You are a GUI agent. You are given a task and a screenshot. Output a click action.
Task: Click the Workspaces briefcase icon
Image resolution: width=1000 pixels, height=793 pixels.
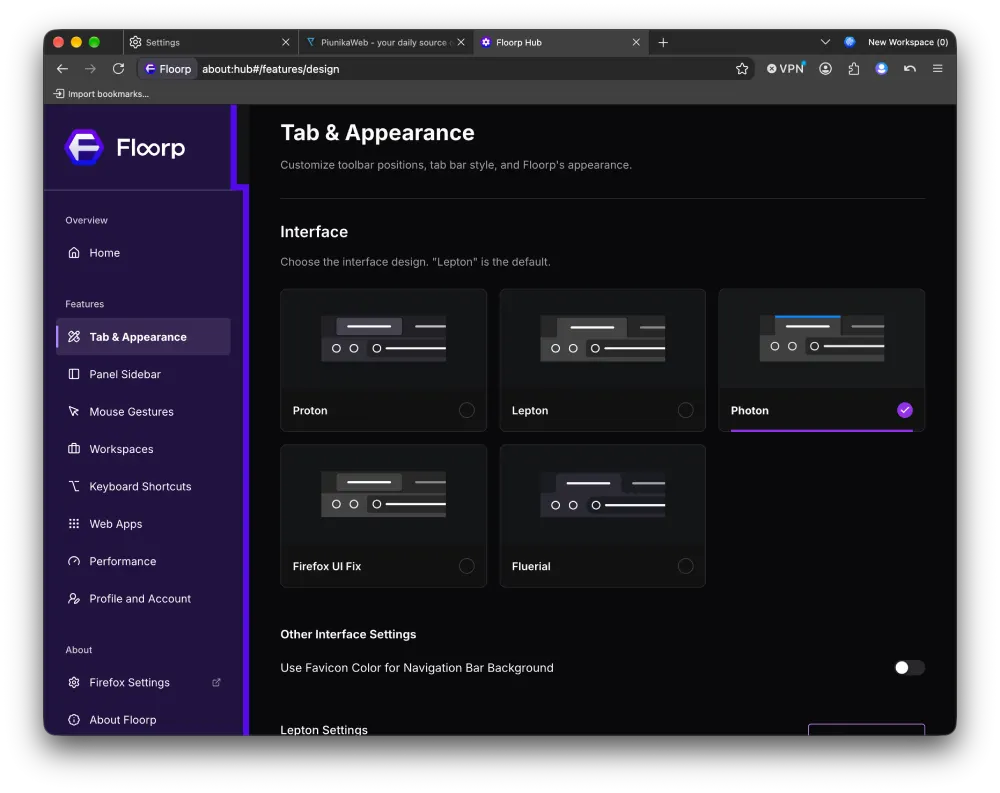[x=74, y=449]
